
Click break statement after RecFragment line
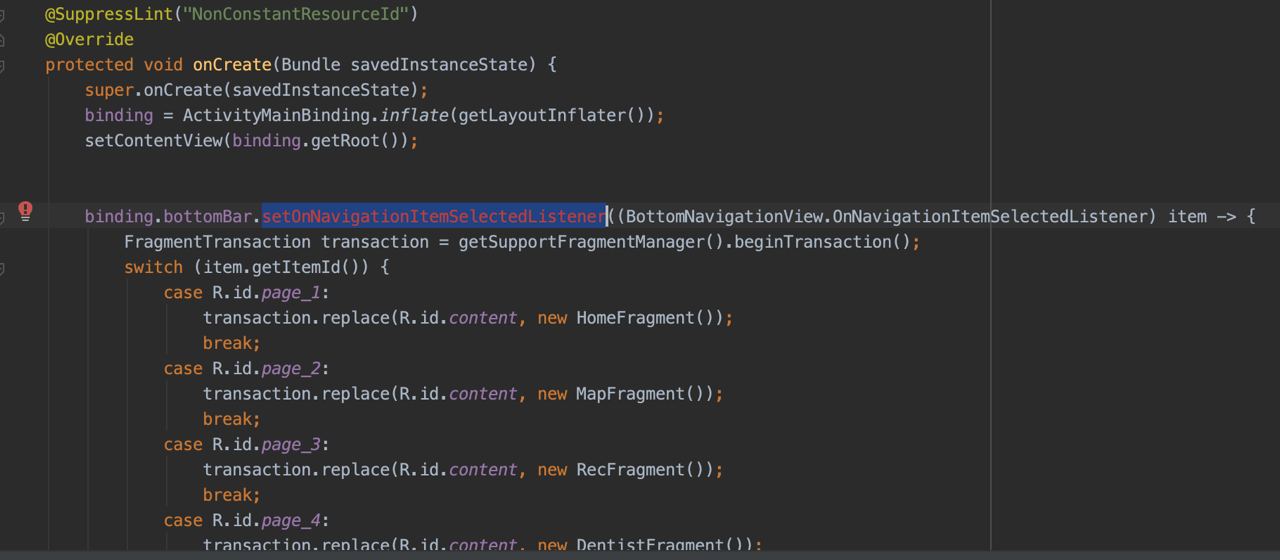(232, 495)
